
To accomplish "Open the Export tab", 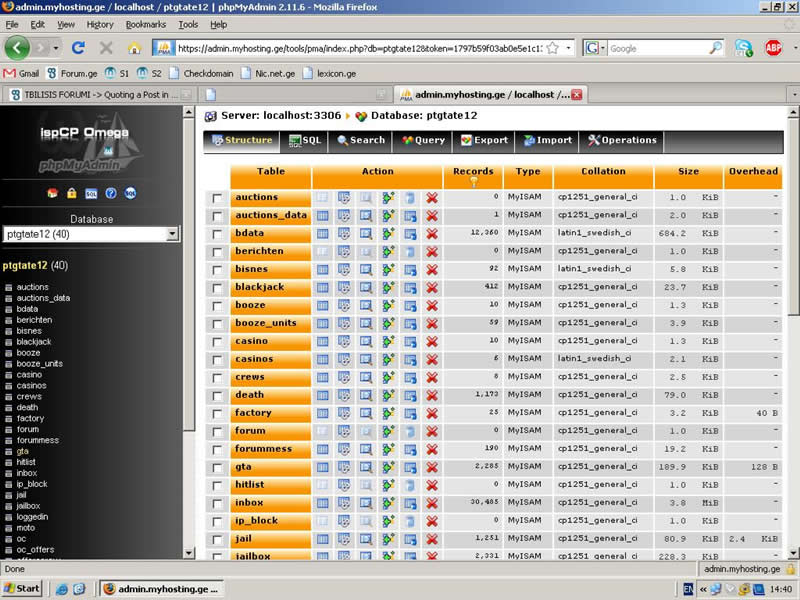I will pos(484,140).
